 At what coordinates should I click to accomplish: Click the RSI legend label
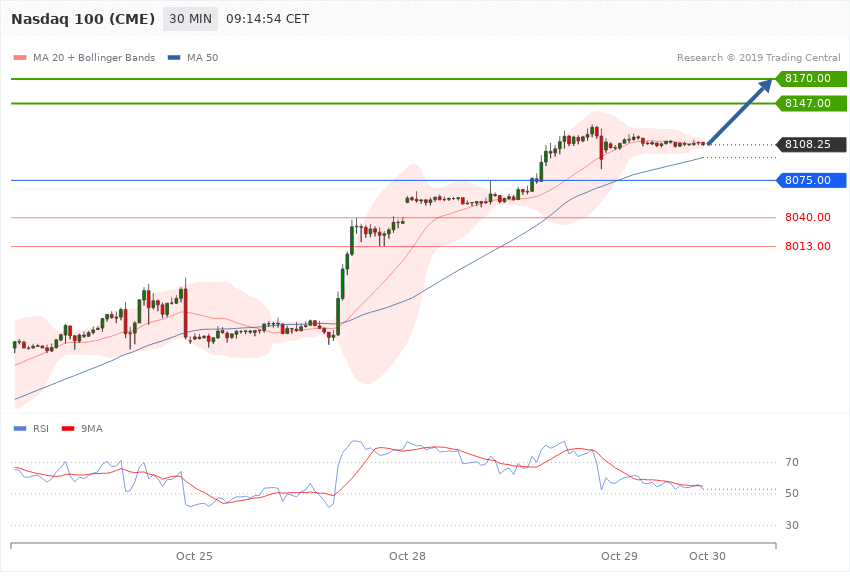(x=41, y=429)
